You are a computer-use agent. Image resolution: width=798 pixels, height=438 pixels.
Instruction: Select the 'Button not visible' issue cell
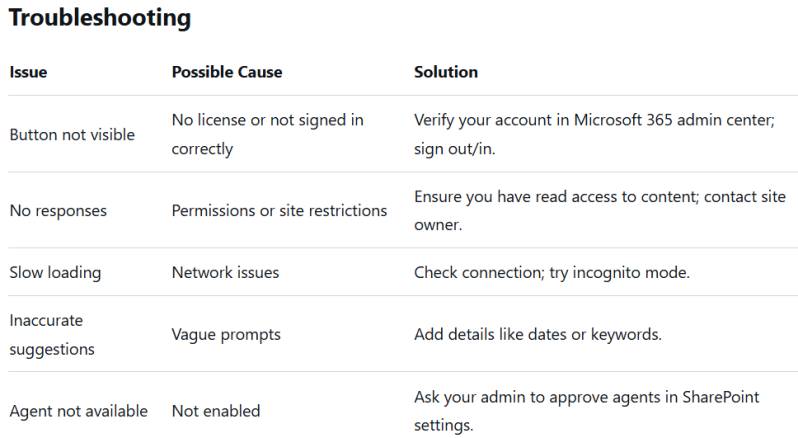[x=72, y=134]
